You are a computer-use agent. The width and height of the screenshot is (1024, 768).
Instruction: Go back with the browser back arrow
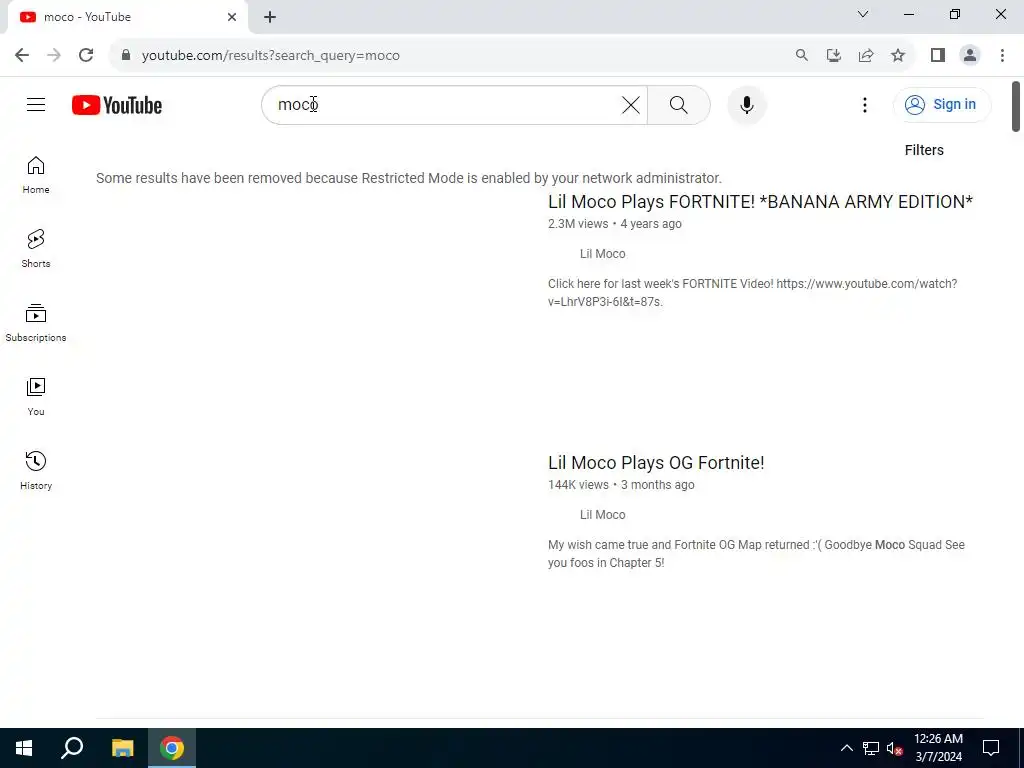(x=22, y=55)
